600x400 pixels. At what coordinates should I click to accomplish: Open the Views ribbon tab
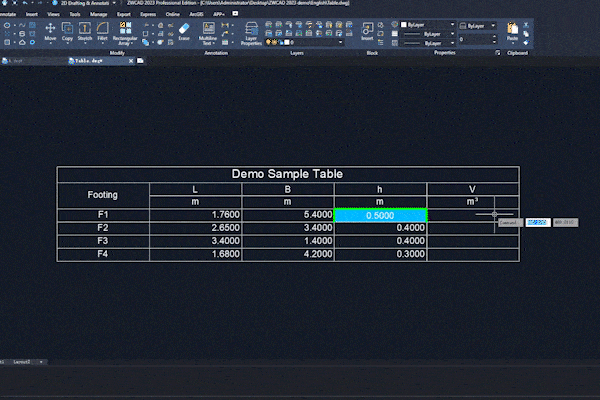53,14
